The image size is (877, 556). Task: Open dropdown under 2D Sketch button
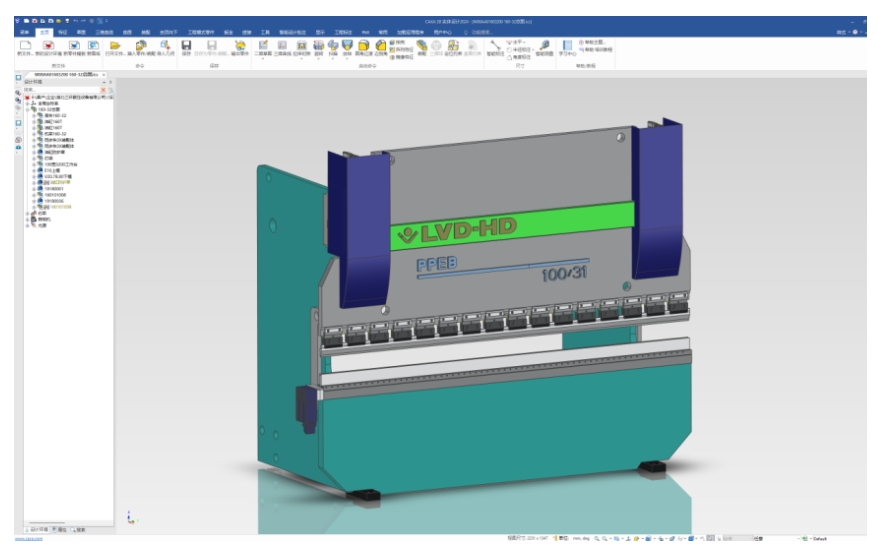pos(263,58)
